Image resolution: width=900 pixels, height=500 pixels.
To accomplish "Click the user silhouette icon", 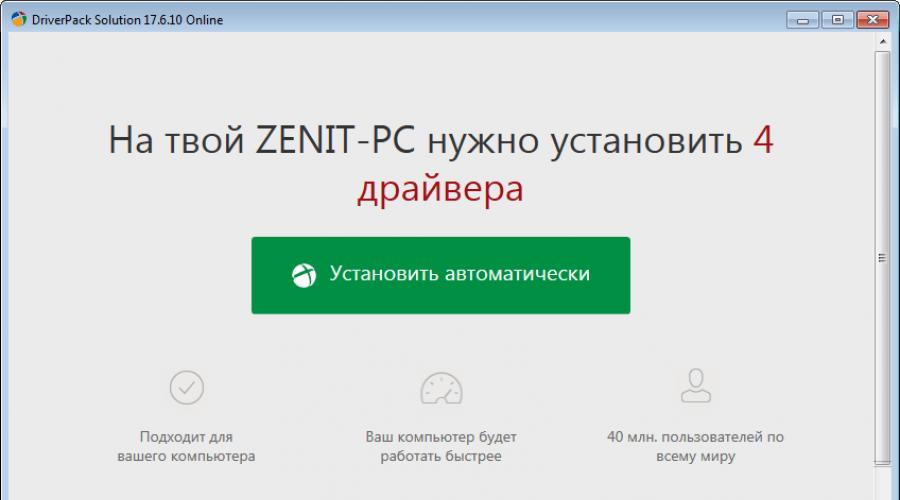I will tap(694, 385).
